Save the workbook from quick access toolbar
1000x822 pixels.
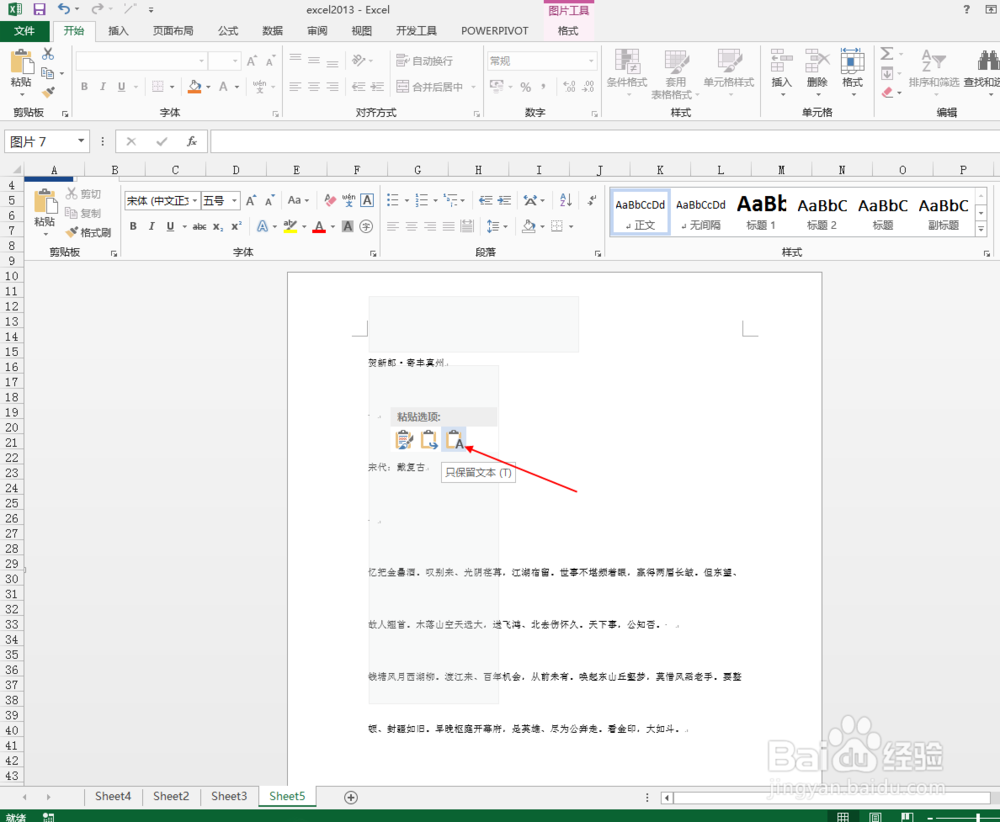point(40,9)
